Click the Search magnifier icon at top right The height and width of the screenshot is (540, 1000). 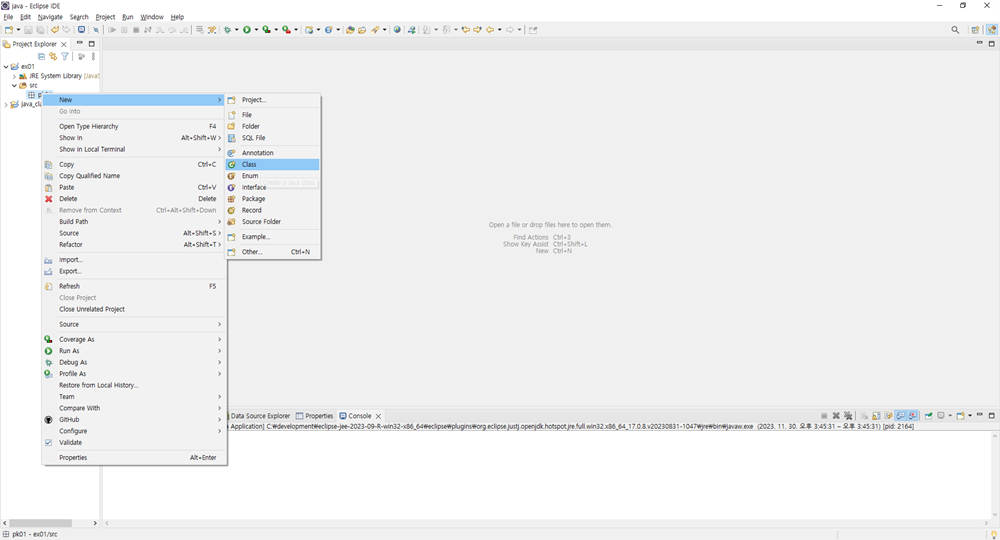tap(955, 30)
